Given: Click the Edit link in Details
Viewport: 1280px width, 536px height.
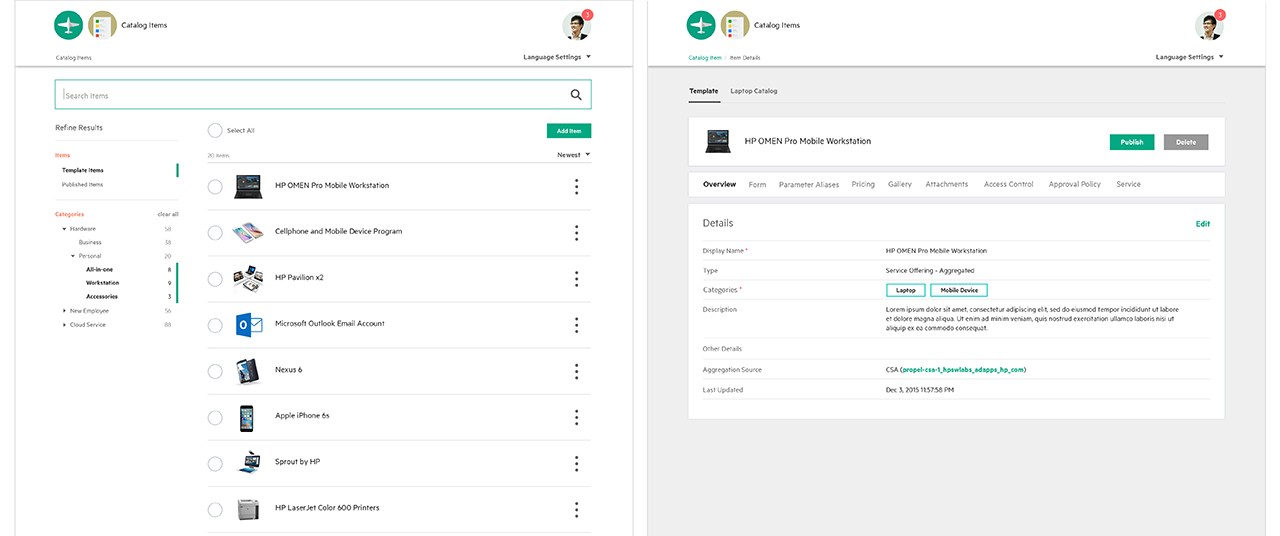Looking at the screenshot, I should 1203,224.
